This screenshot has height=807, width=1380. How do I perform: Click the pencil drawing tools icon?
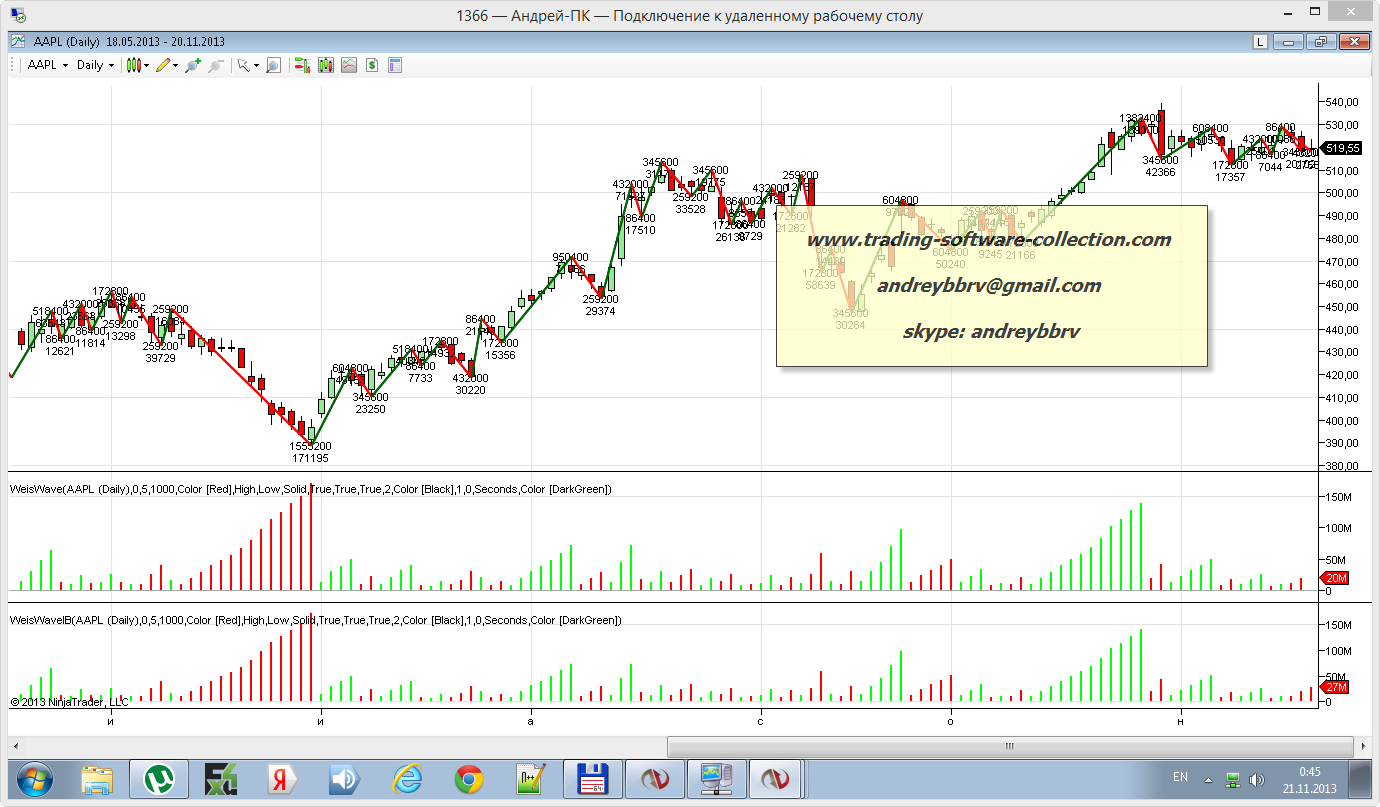tap(162, 65)
